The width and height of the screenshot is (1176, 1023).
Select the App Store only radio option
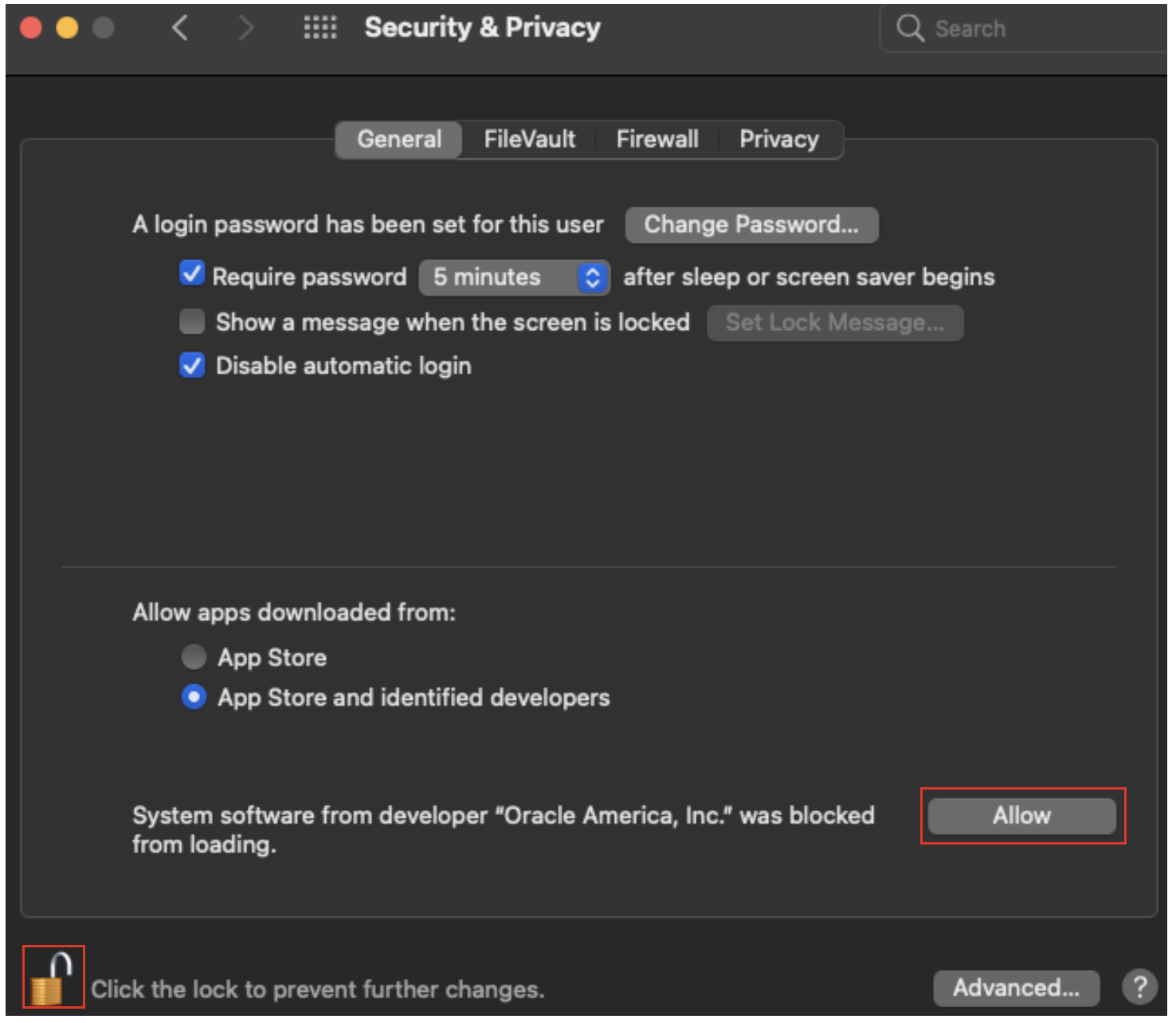coord(194,657)
